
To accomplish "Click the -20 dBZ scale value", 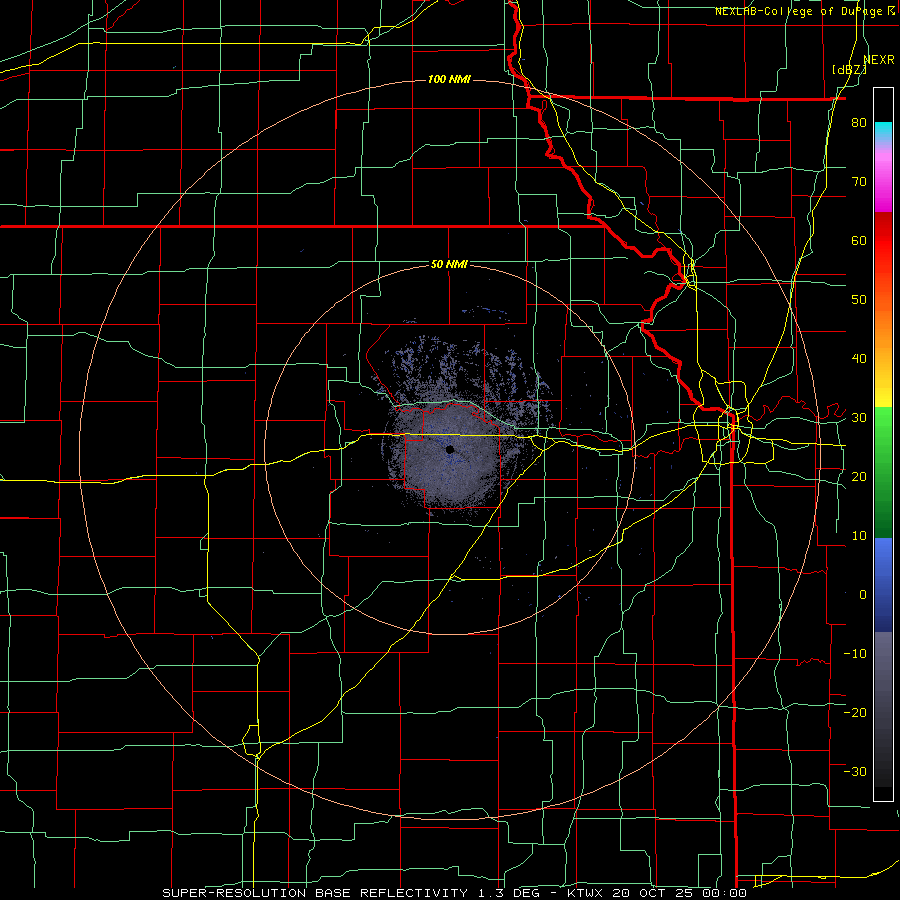I will [855, 712].
